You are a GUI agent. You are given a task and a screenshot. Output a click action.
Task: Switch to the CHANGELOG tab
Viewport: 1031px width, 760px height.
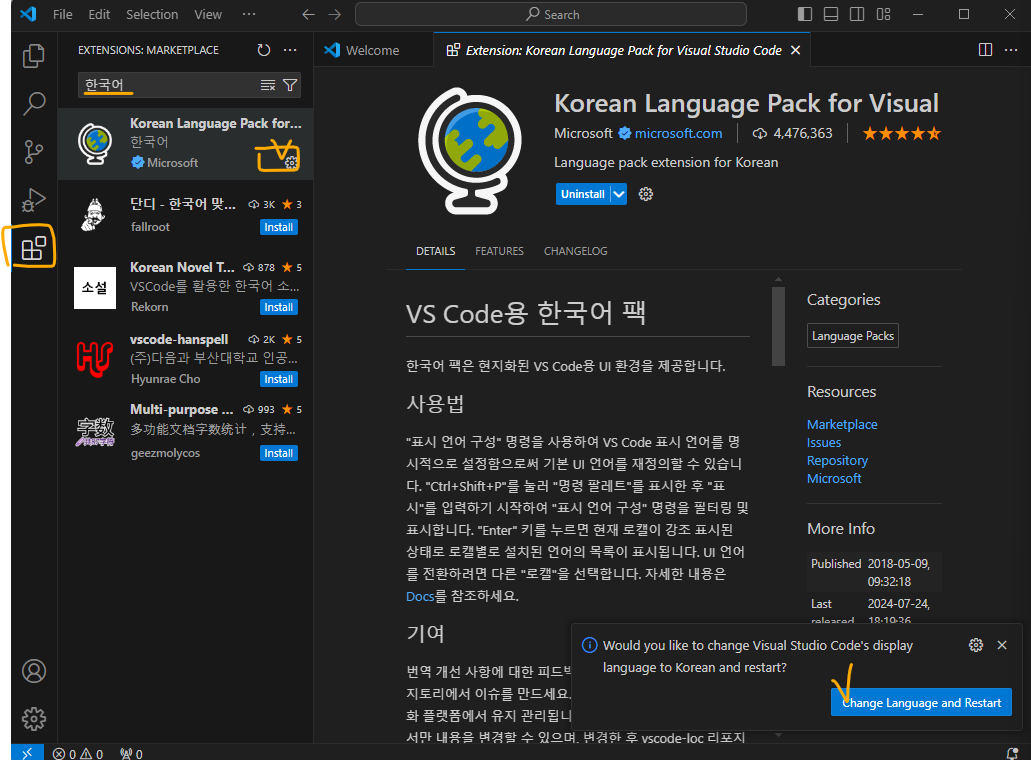click(x=575, y=251)
